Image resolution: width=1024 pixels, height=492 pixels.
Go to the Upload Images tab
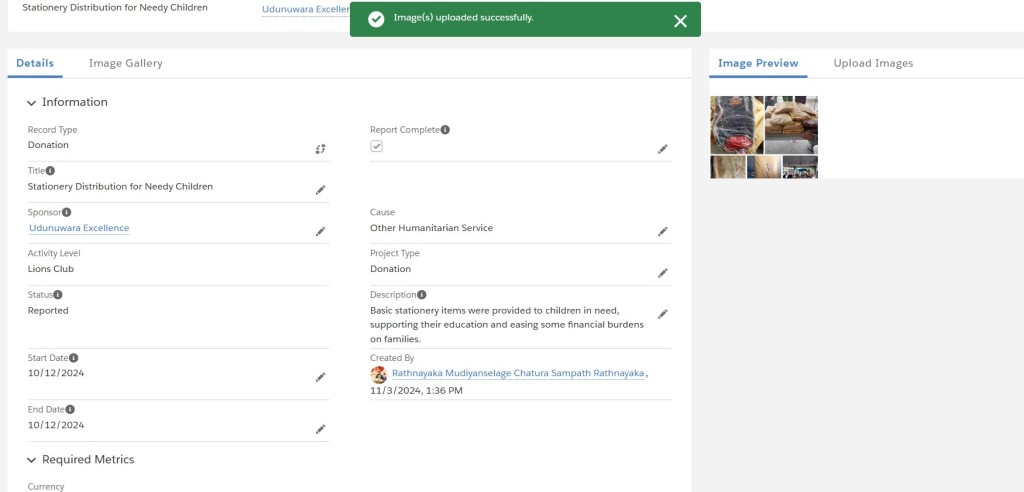873,63
